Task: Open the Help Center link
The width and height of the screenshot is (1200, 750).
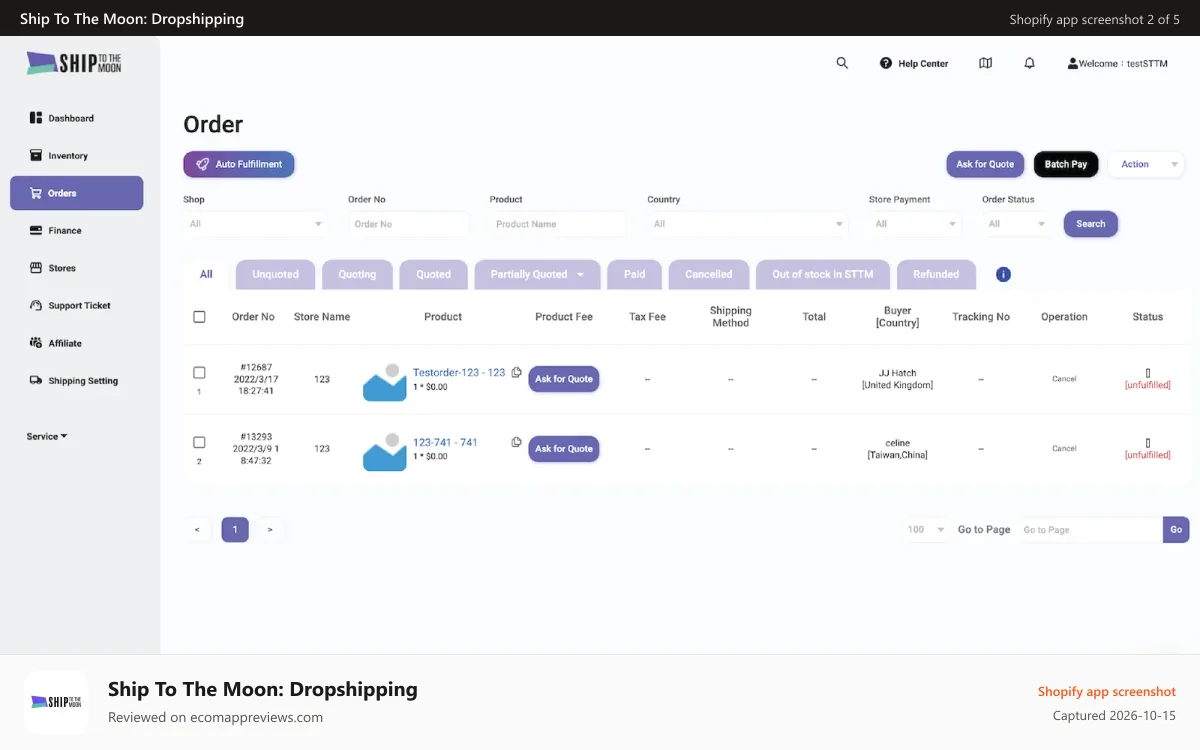Action: [914, 63]
